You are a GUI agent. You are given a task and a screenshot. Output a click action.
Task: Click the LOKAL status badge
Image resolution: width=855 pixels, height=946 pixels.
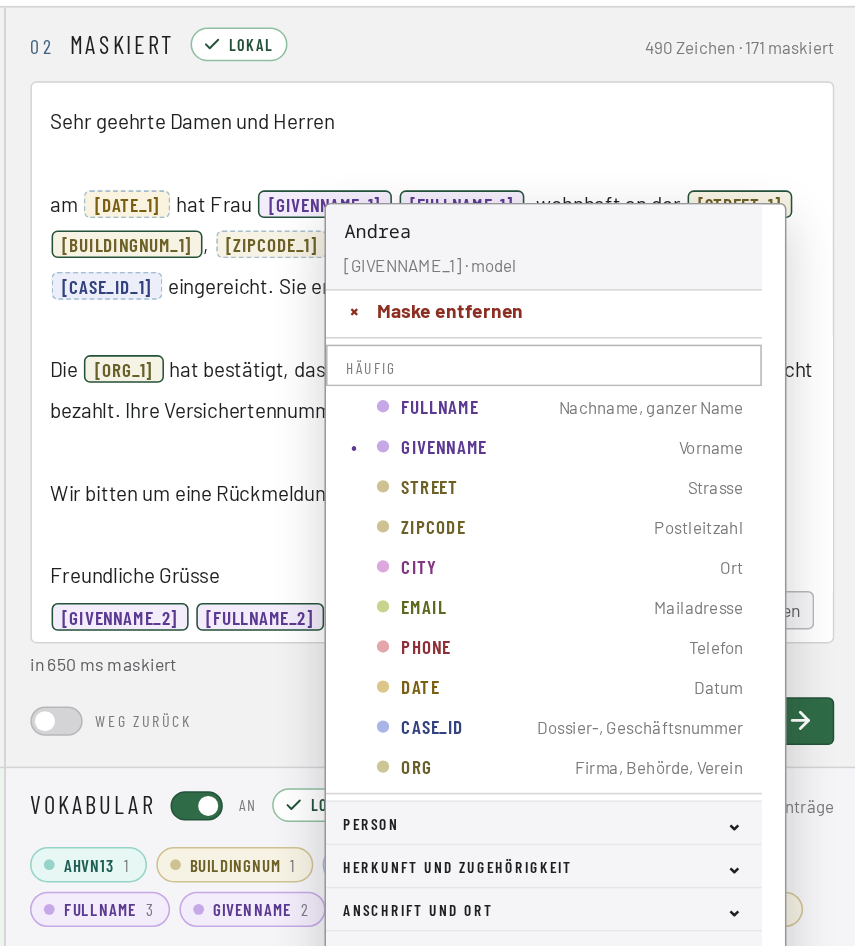pyautogui.click(x=239, y=45)
